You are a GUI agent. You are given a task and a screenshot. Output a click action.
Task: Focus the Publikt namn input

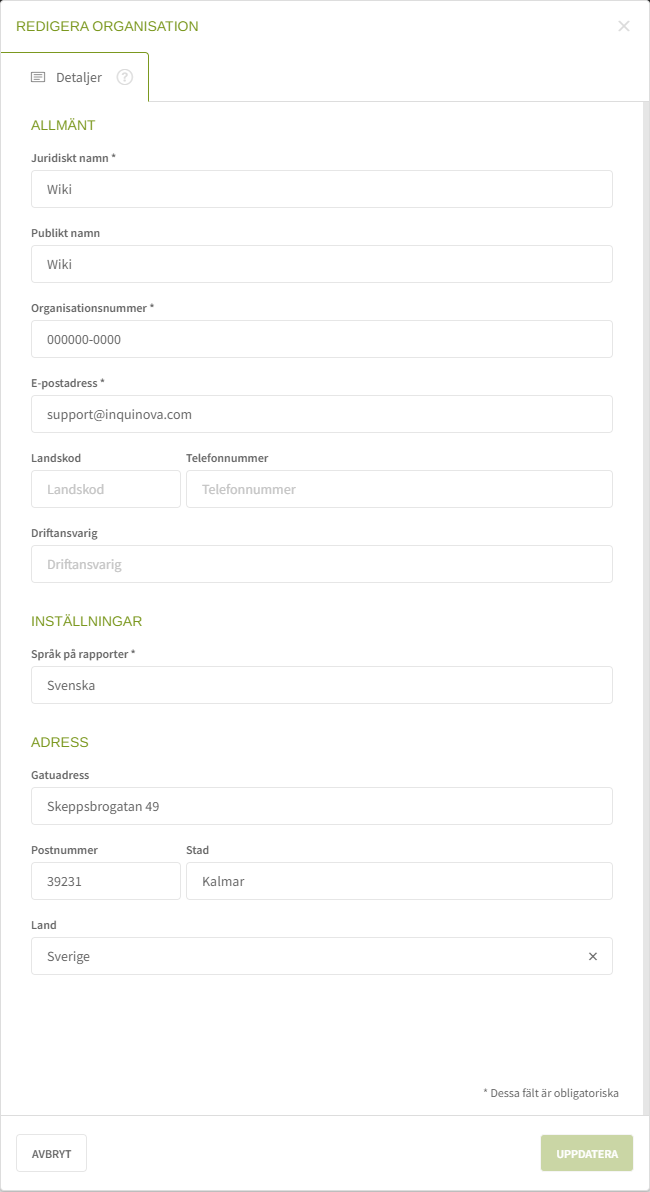pos(321,264)
